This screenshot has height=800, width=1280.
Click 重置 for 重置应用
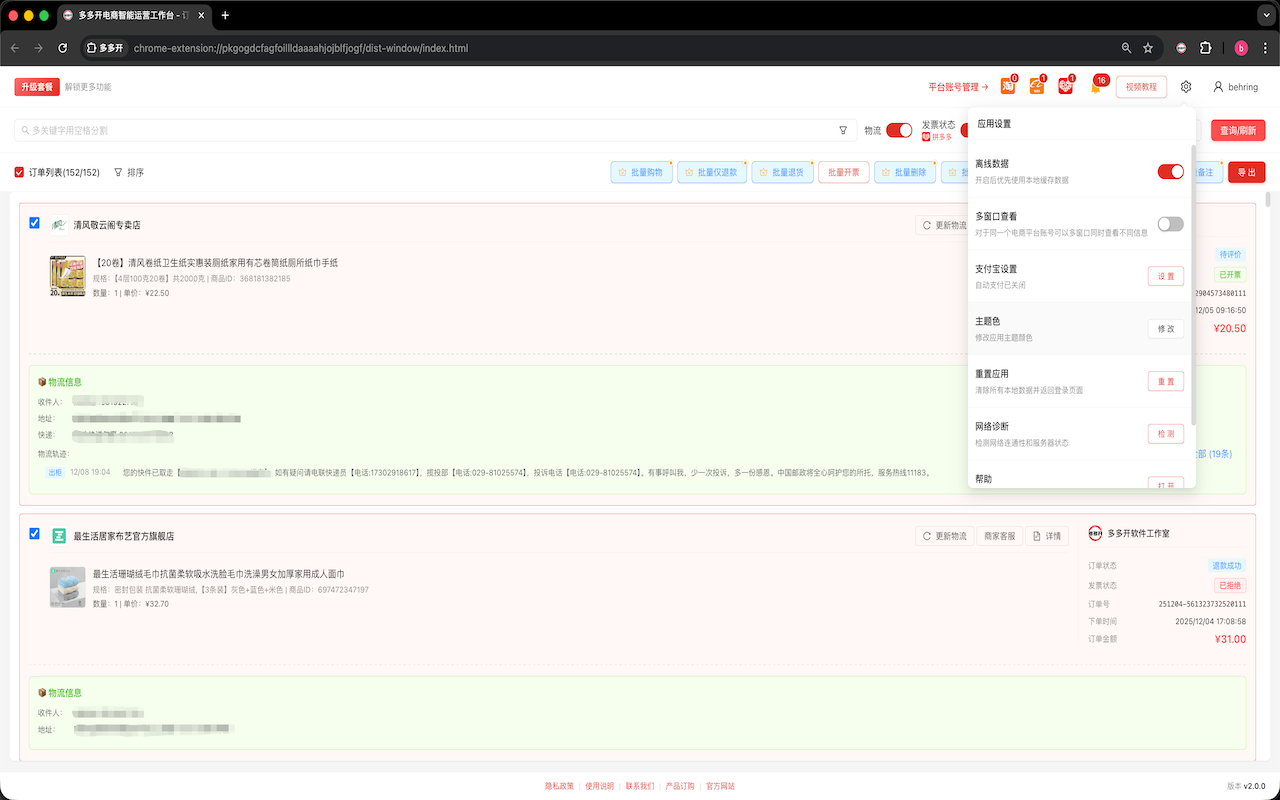pyautogui.click(x=1165, y=381)
